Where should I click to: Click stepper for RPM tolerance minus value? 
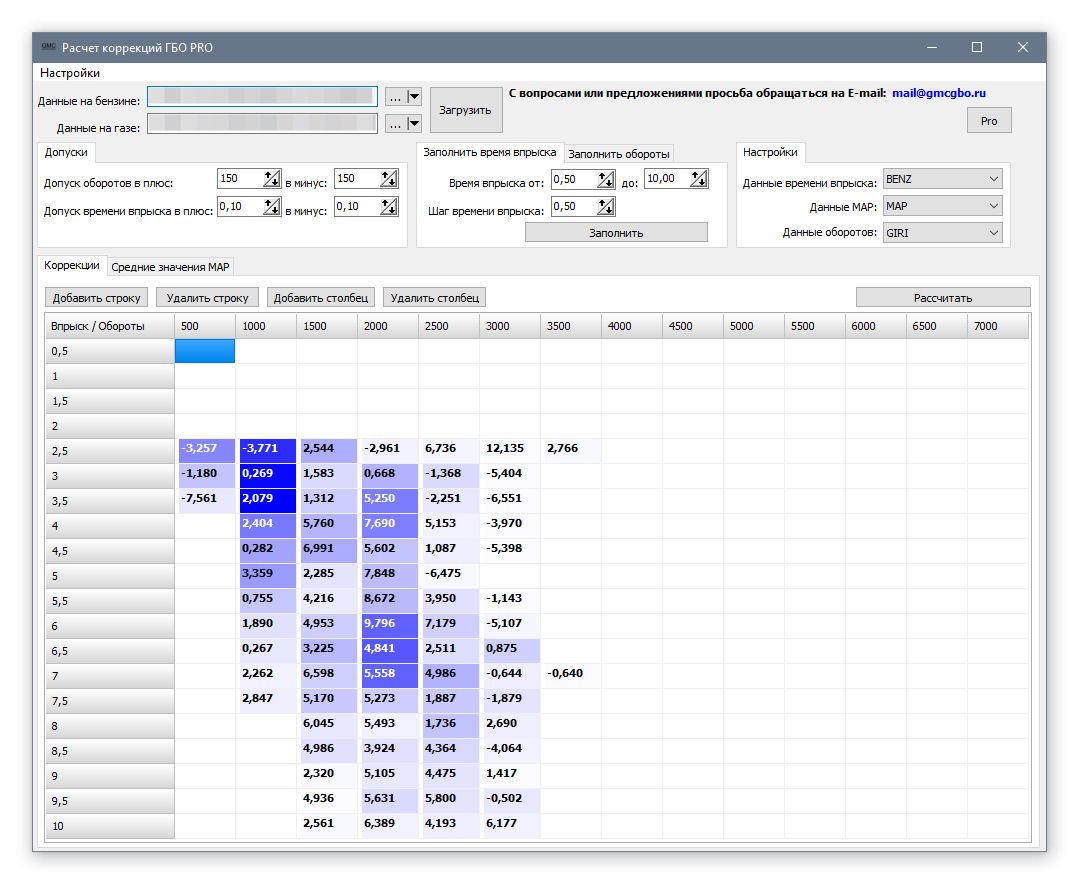pyautogui.click(x=389, y=179)
